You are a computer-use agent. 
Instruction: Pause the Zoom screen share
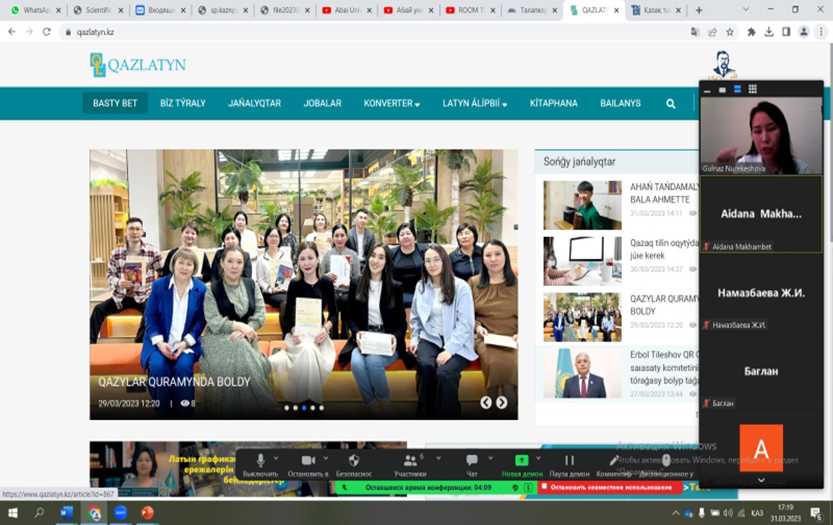coord(569,461)
